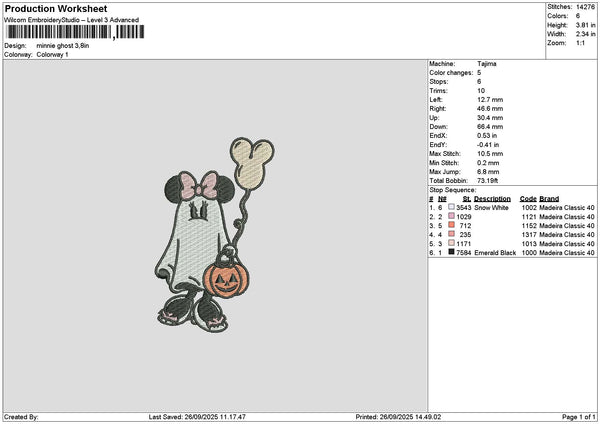Click the Machine Tajima value
This screenshot has width=600, height=424.
click(487, 64)
